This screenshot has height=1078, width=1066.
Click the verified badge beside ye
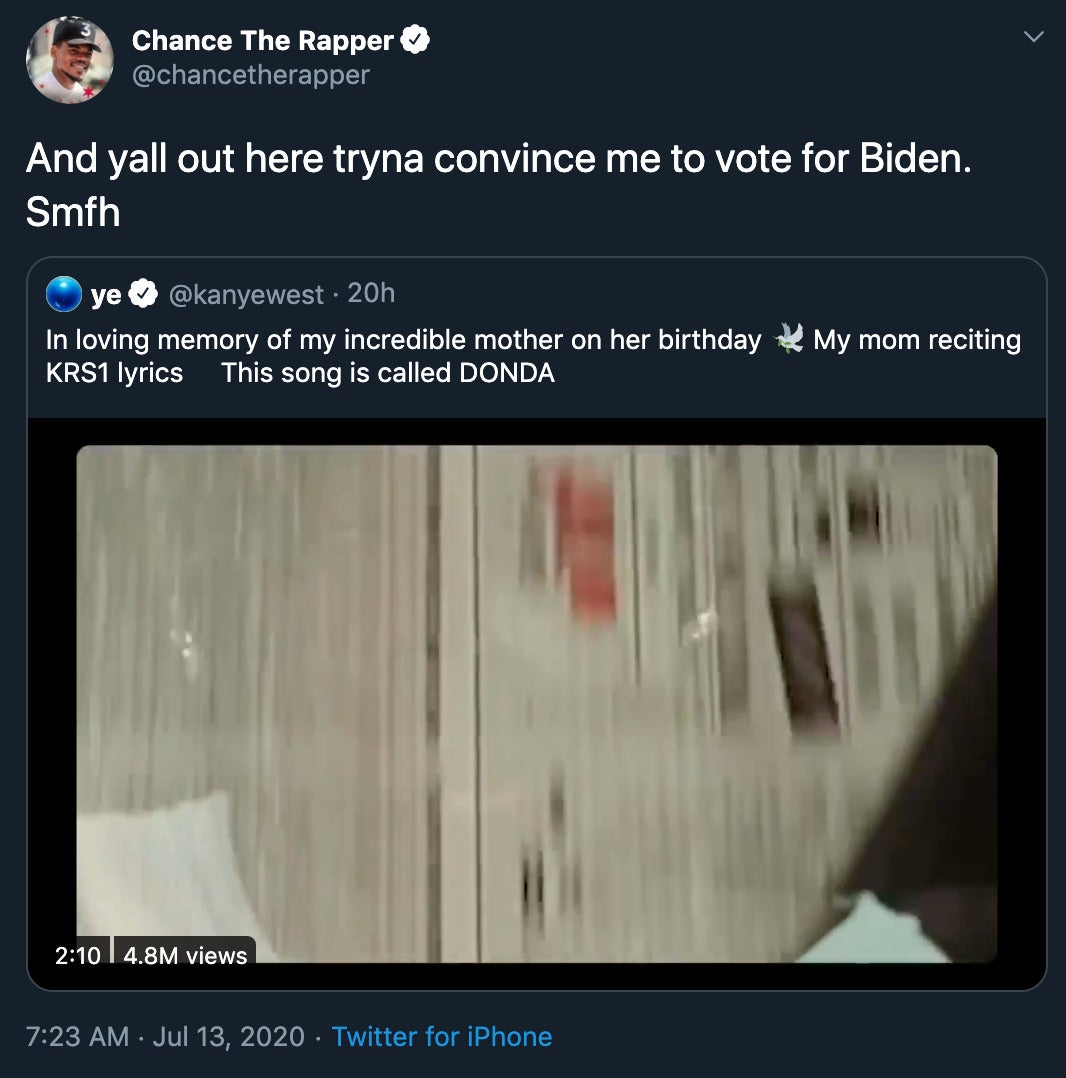143,294
